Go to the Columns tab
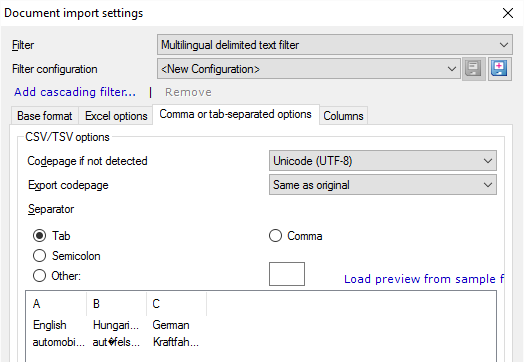 point(343,116)
